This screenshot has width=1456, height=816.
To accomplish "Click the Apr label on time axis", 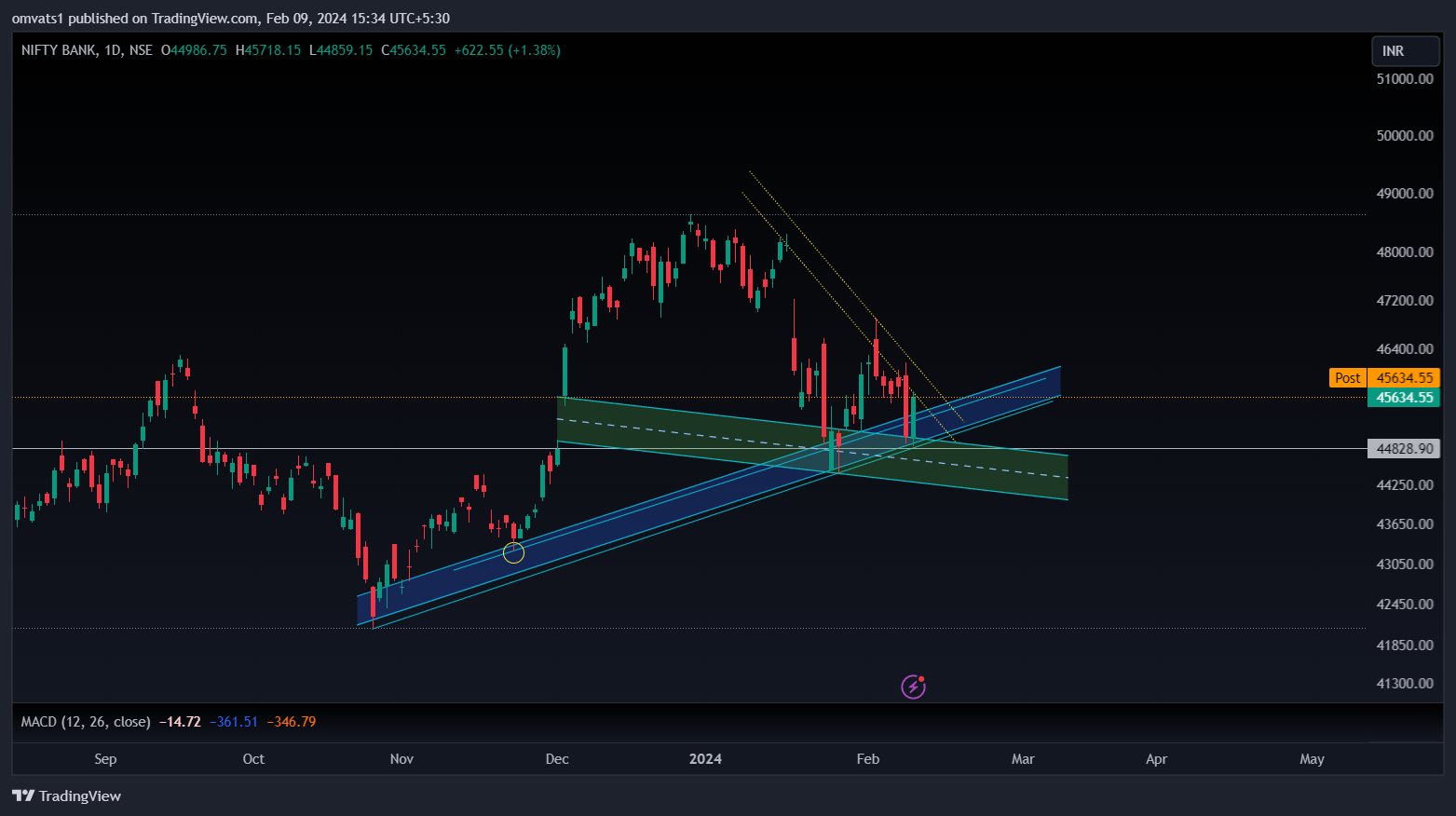I will 1156,759.
